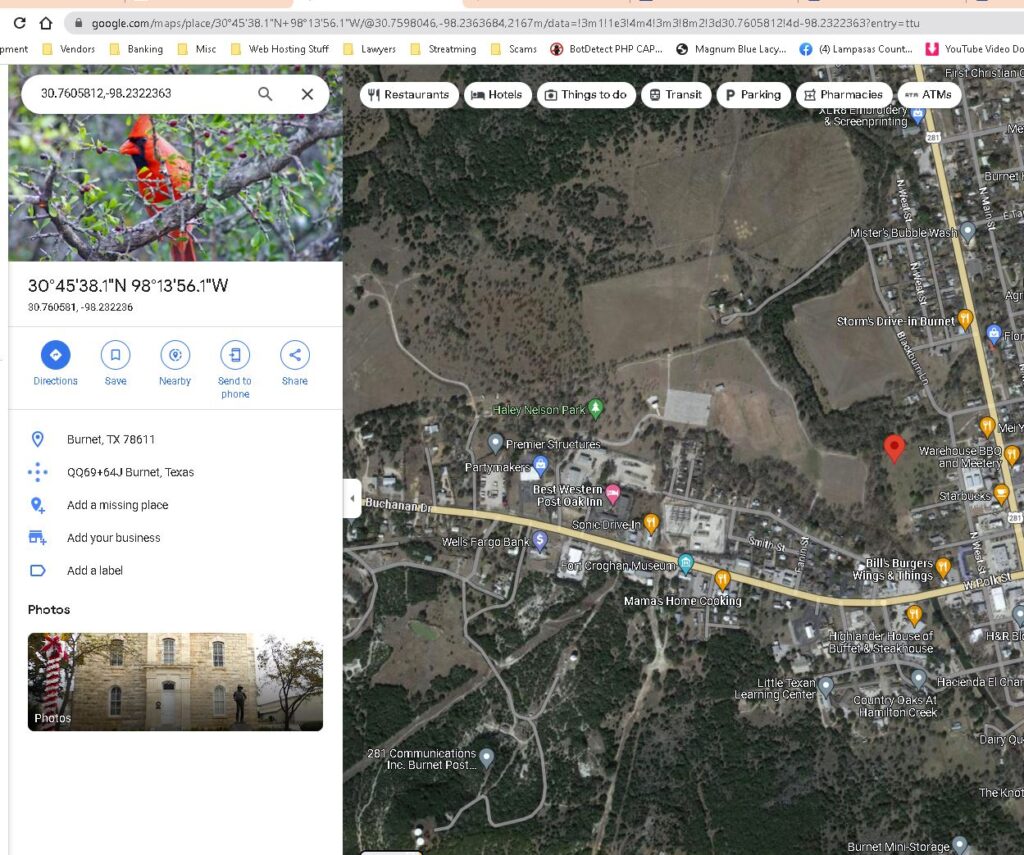Click Bill's Burgers Wings & Things marker
Viewport: 1024px width, 855px height.
click(943, 567)
